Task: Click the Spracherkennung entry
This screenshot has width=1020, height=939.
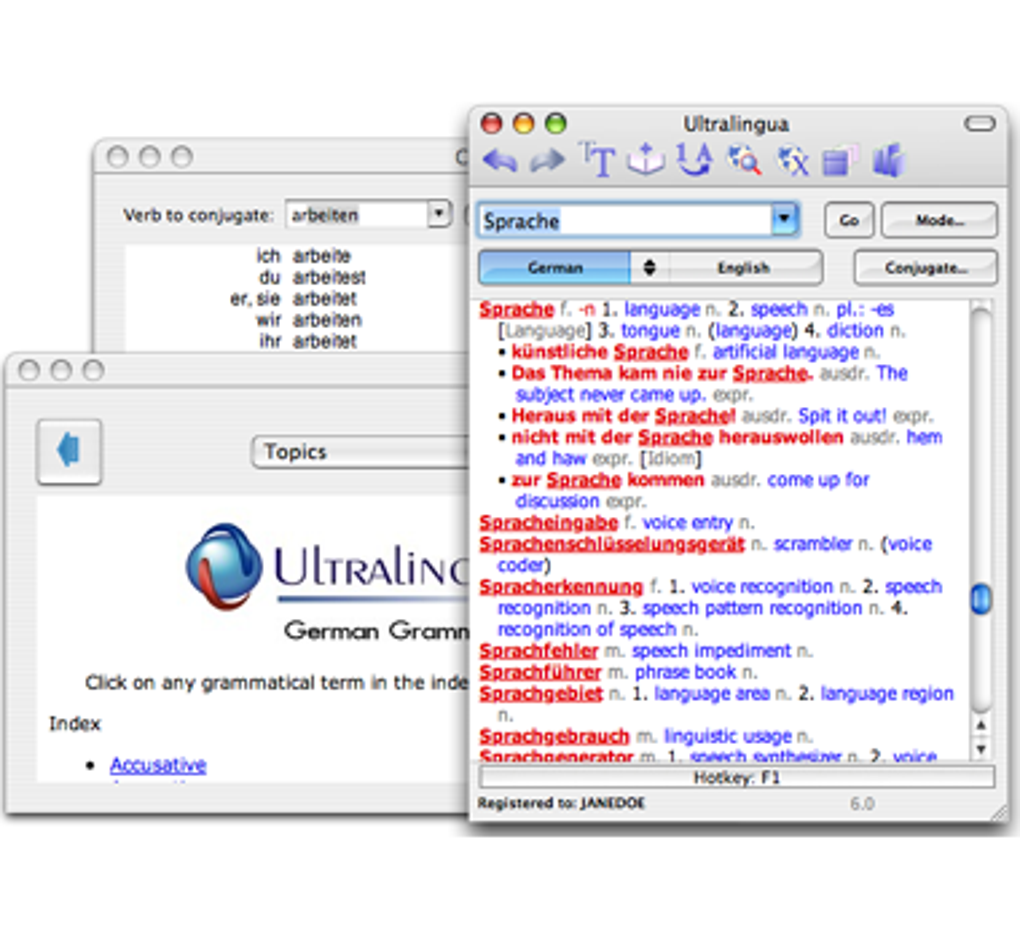Action: click(561, 587)
